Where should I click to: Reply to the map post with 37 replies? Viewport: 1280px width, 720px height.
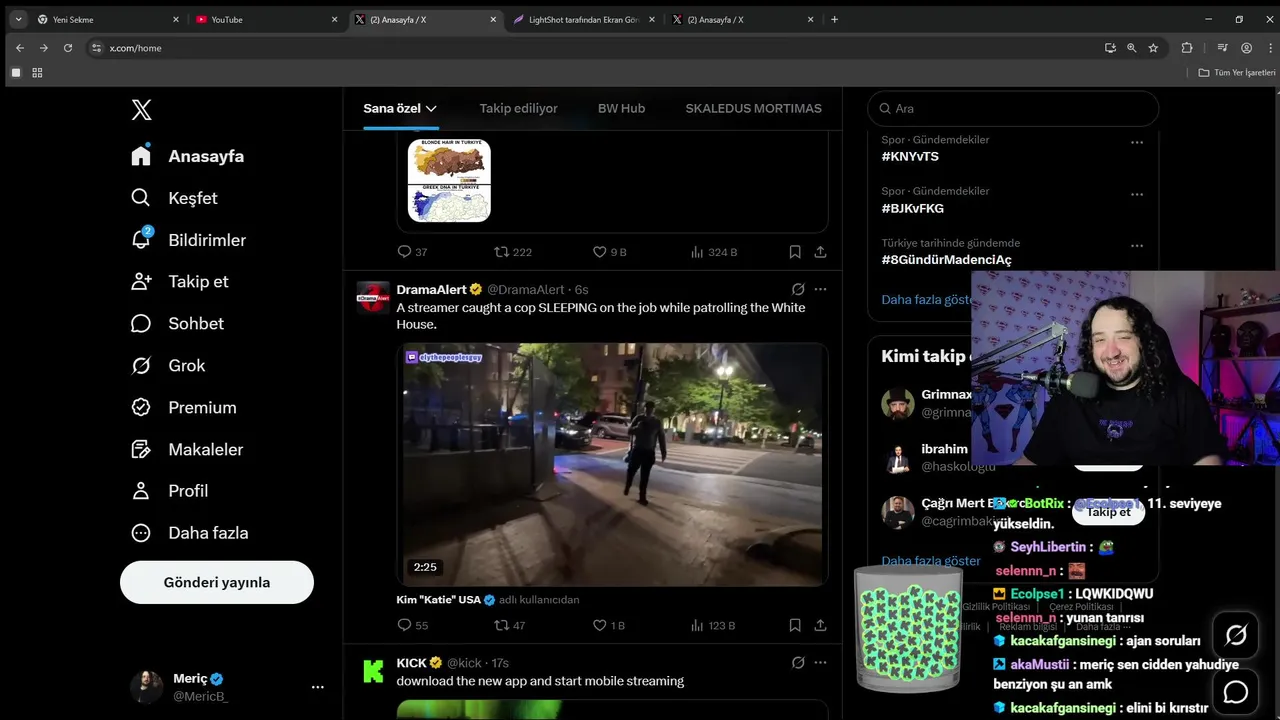pyautogui.click(x=412, y=252)
